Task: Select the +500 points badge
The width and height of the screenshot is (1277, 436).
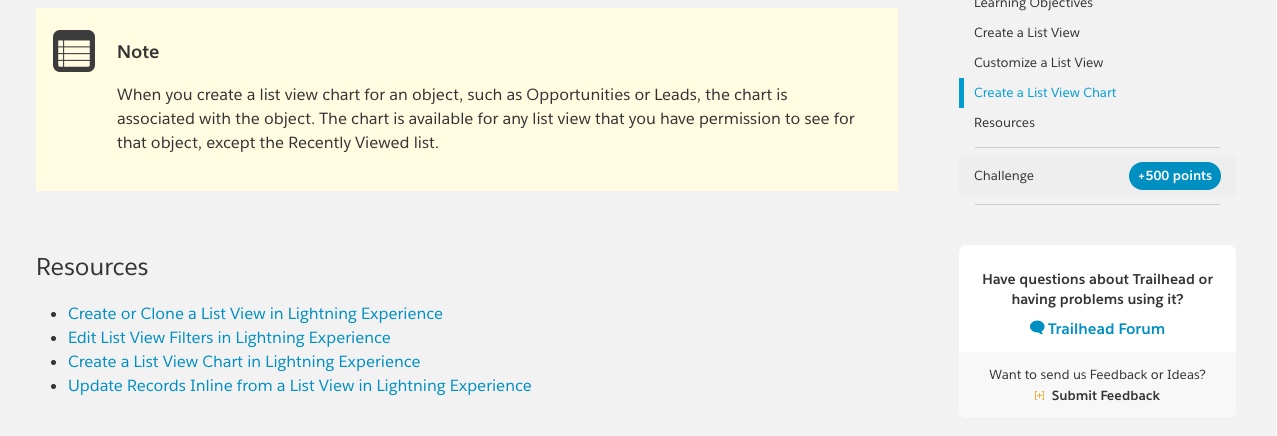Action: tap(1174, 176)
